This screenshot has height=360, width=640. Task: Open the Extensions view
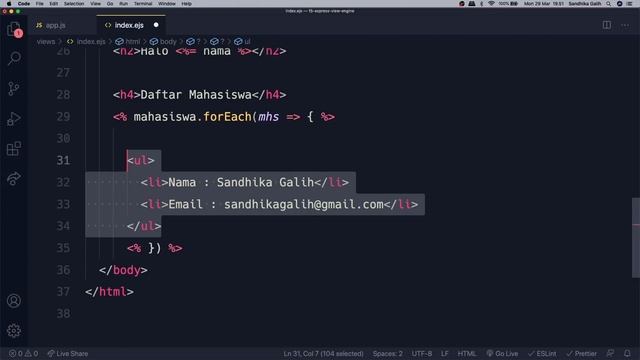14,149
